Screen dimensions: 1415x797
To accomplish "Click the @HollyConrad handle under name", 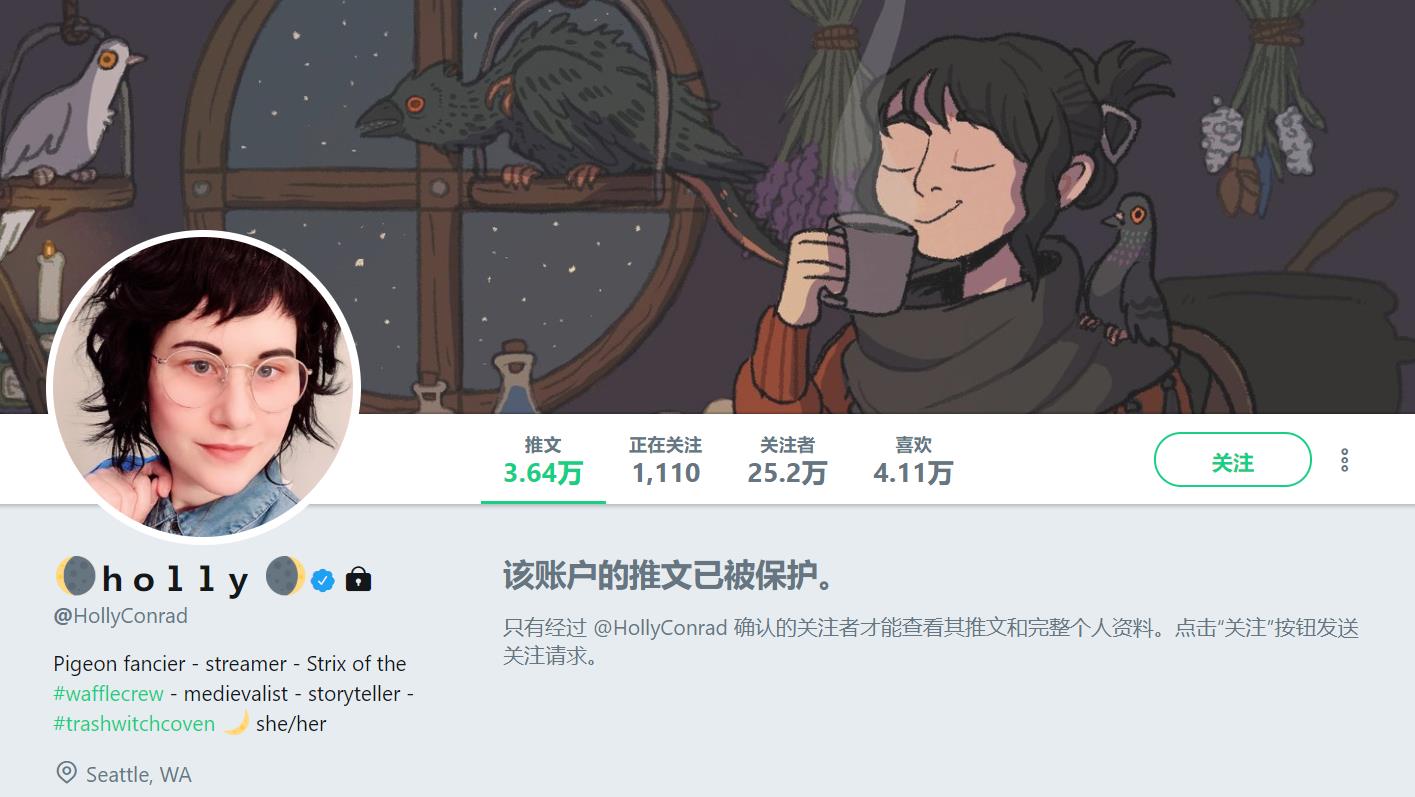I will 121,616.
